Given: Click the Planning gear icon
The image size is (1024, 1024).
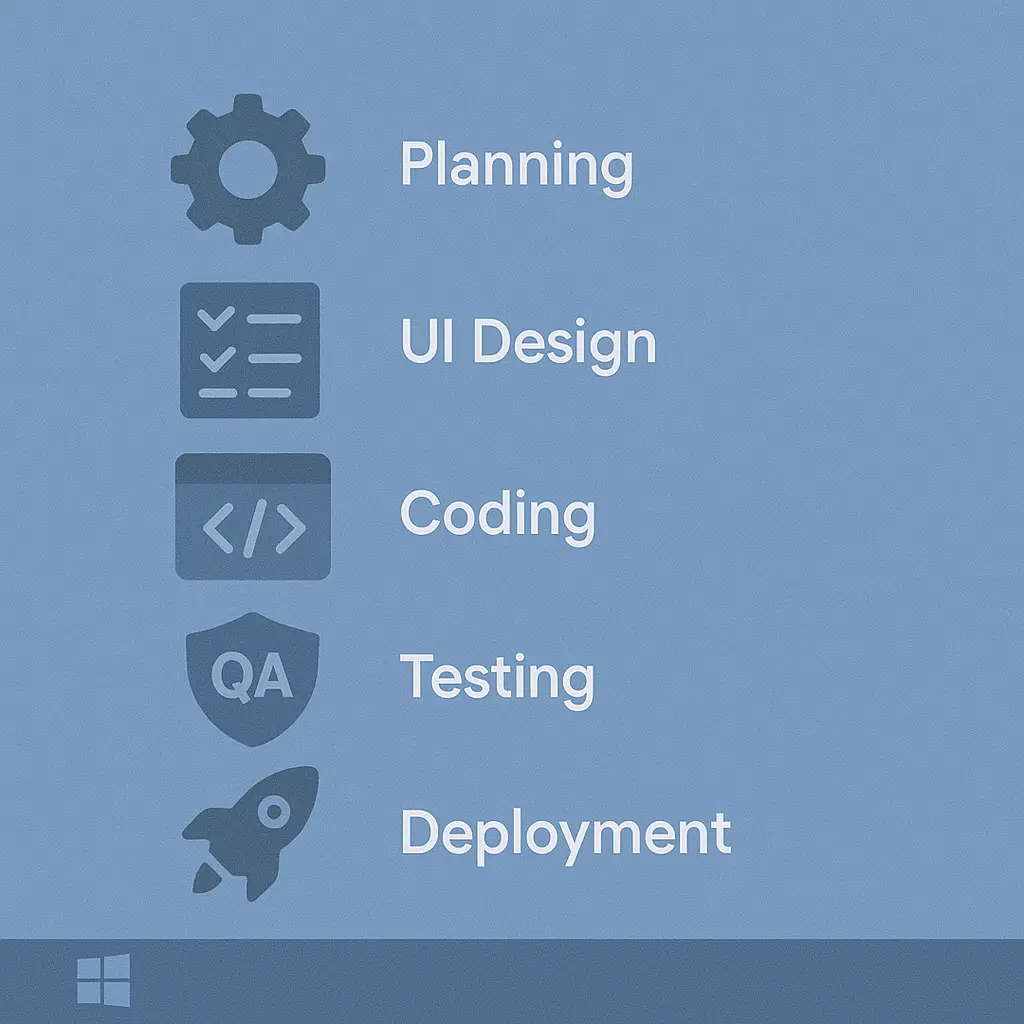Looking at the screenshot, I should (248, 168).
